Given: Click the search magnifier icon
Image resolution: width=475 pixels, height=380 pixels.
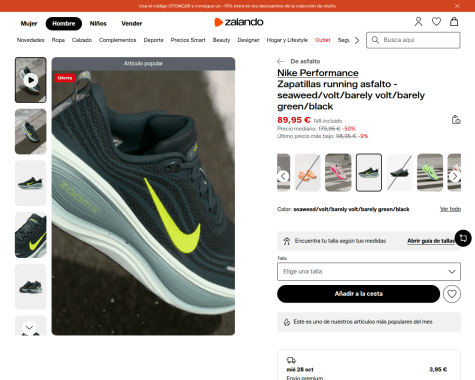Looking at the screenshot, I should coord(375,40).
